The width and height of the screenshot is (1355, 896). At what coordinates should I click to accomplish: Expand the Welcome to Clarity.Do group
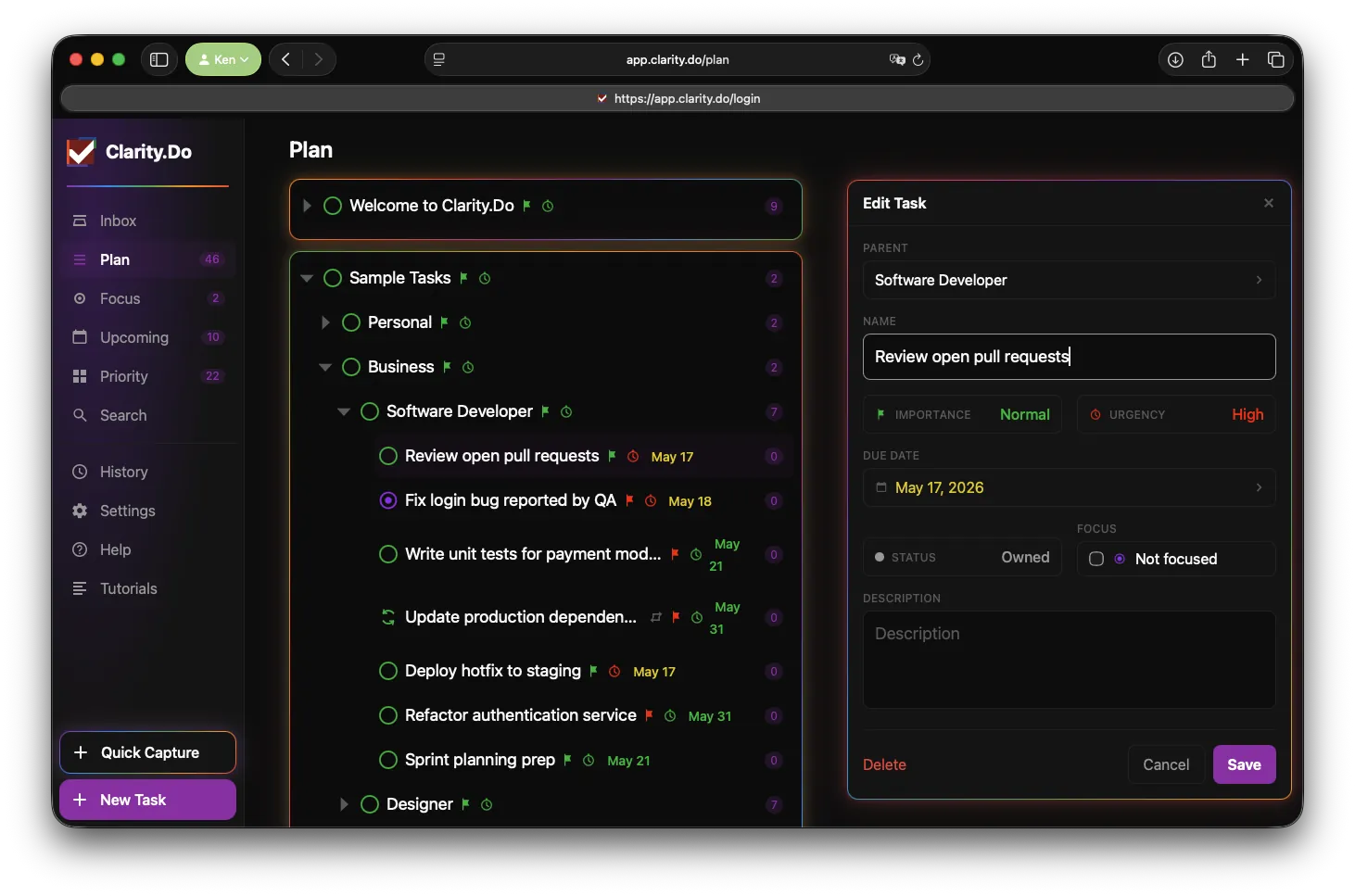point(307,206)
